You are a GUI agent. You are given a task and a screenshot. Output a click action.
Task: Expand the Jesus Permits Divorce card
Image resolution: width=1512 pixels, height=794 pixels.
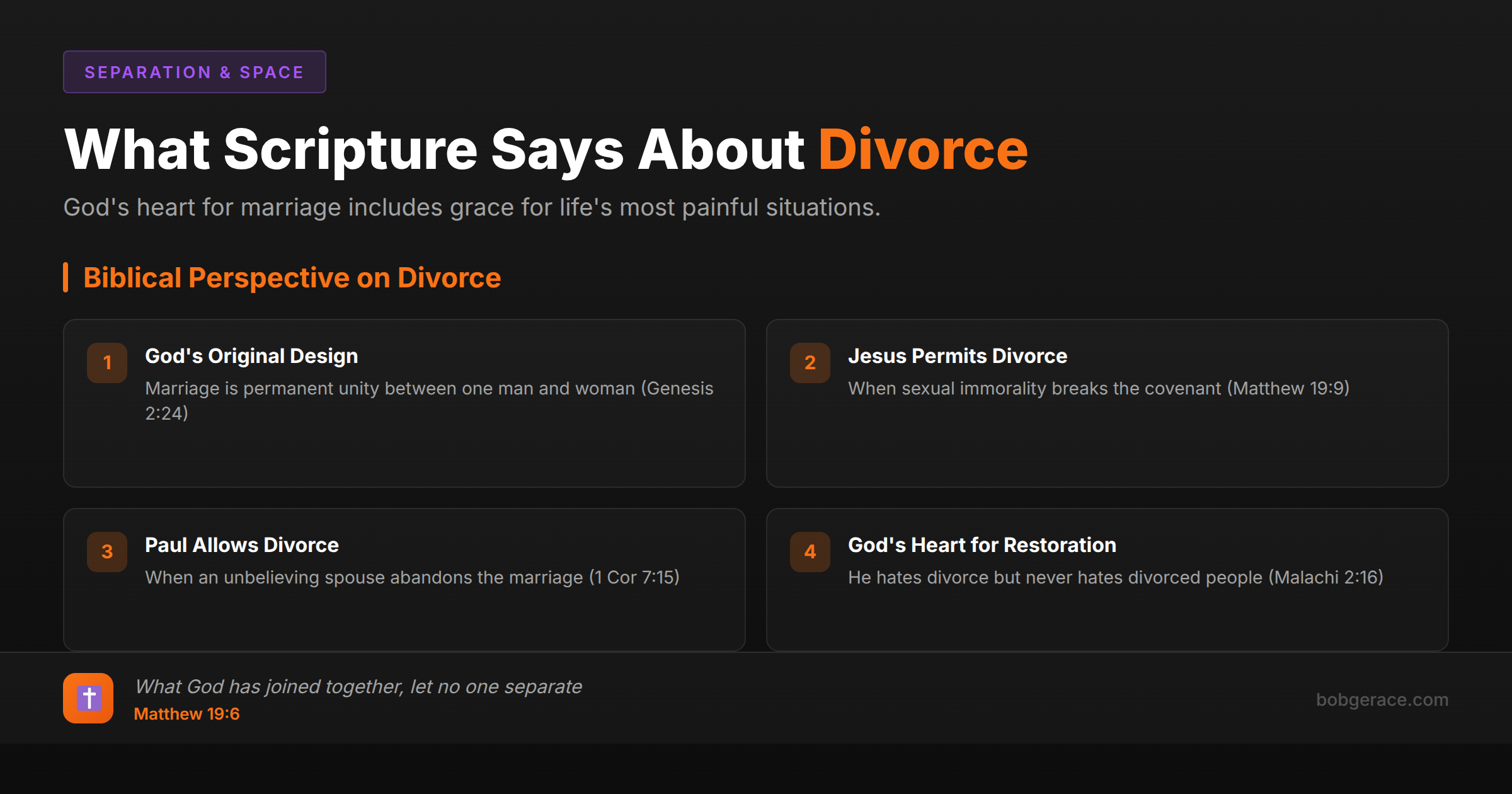tap(1108, 403)
